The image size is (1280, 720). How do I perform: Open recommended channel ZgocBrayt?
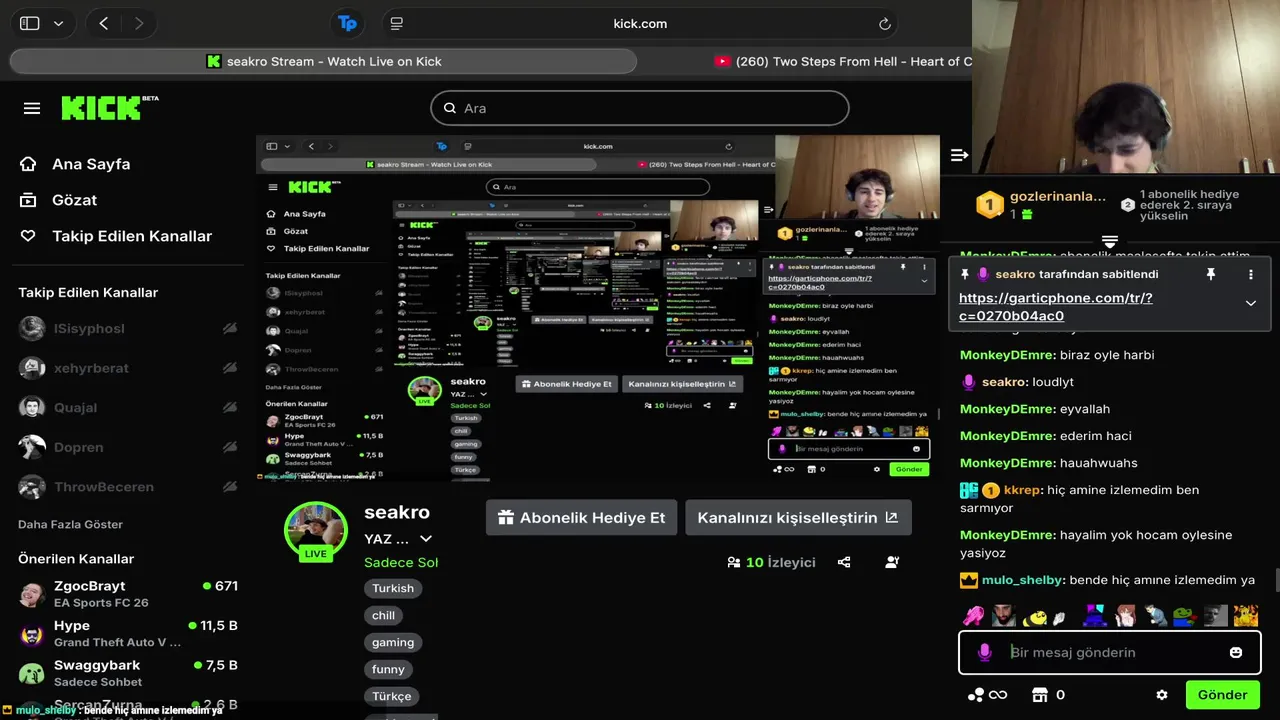pos(128,594)
